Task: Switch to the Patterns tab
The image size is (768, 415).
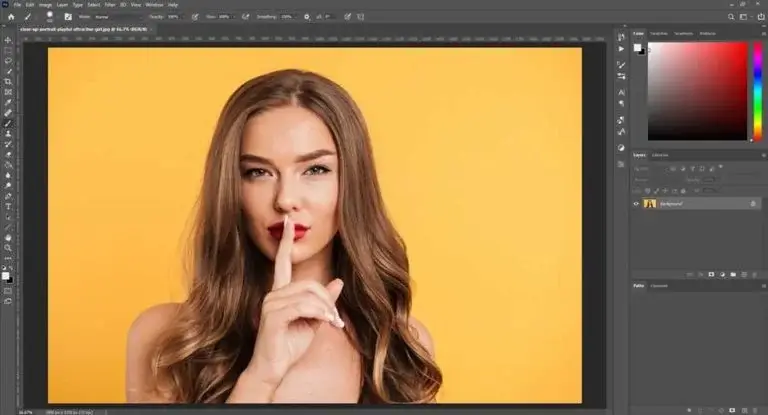Action: click(x=707, y=33)
